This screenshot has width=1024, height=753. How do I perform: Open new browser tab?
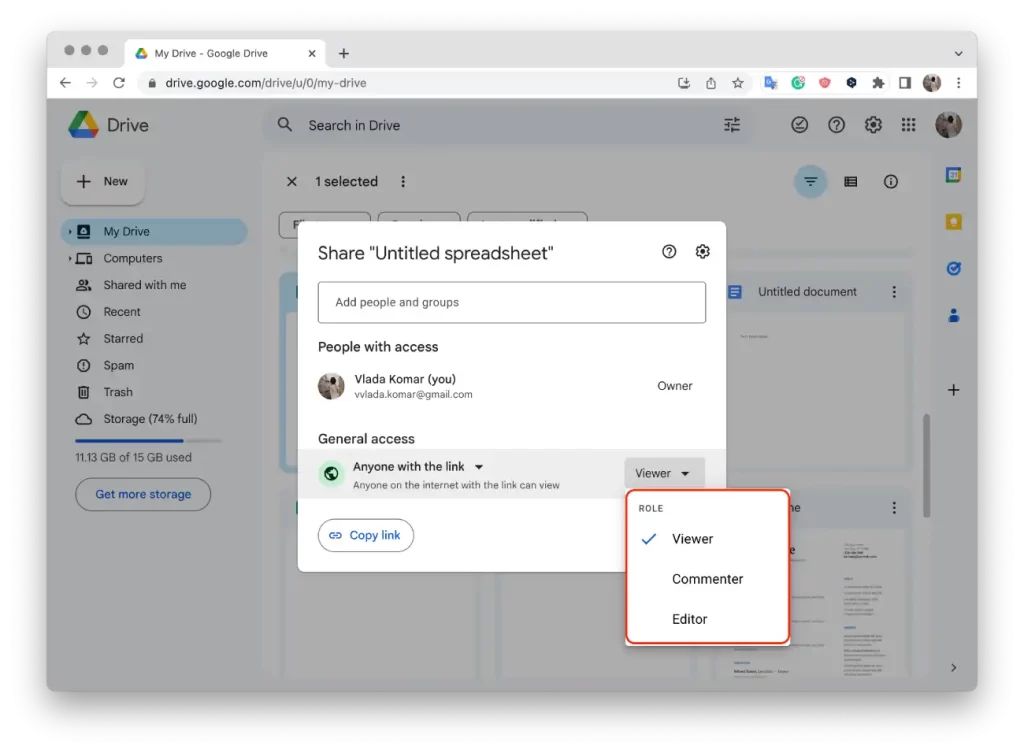[344, 54]
